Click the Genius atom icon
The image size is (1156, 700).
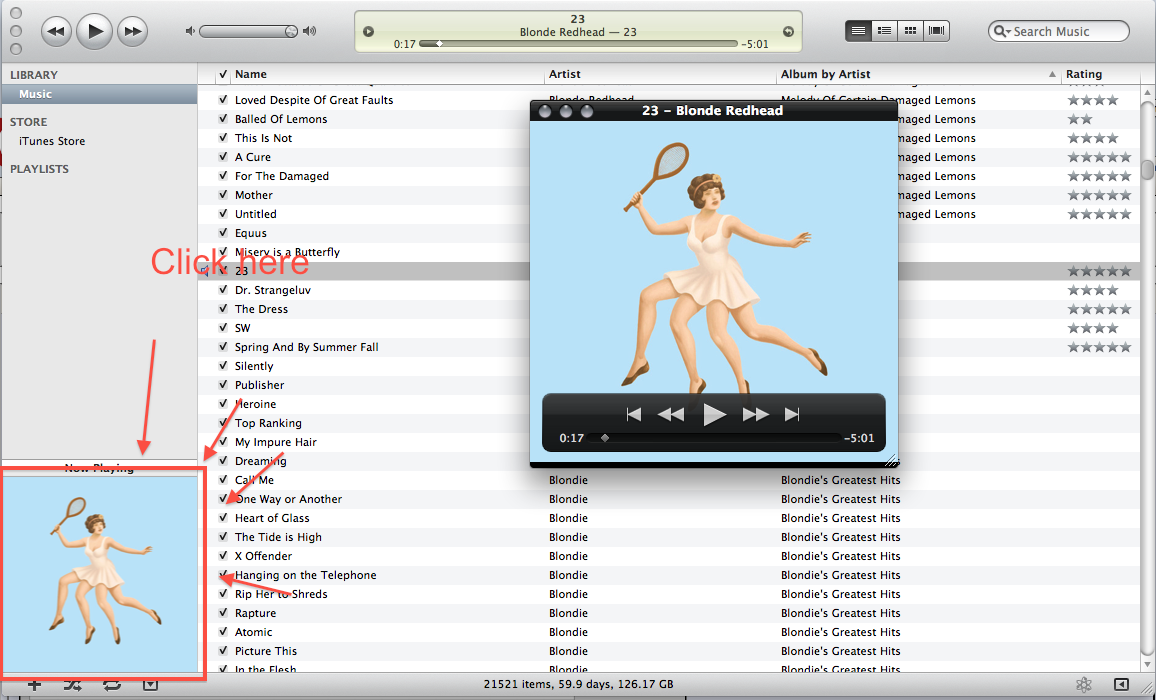click(1083, 685)
